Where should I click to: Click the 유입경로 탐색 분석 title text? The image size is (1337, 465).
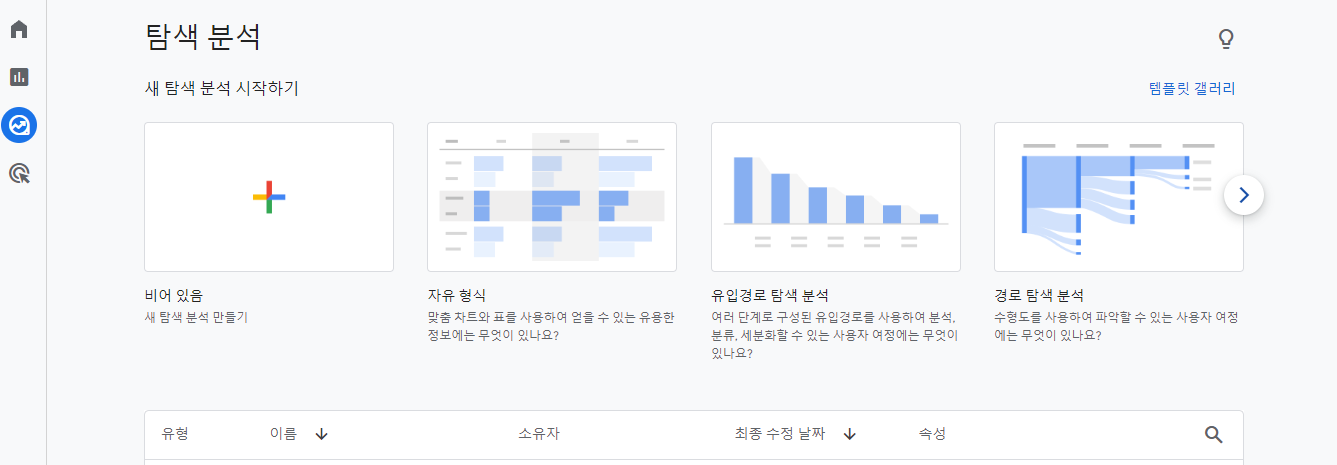(x=769, y=296)
